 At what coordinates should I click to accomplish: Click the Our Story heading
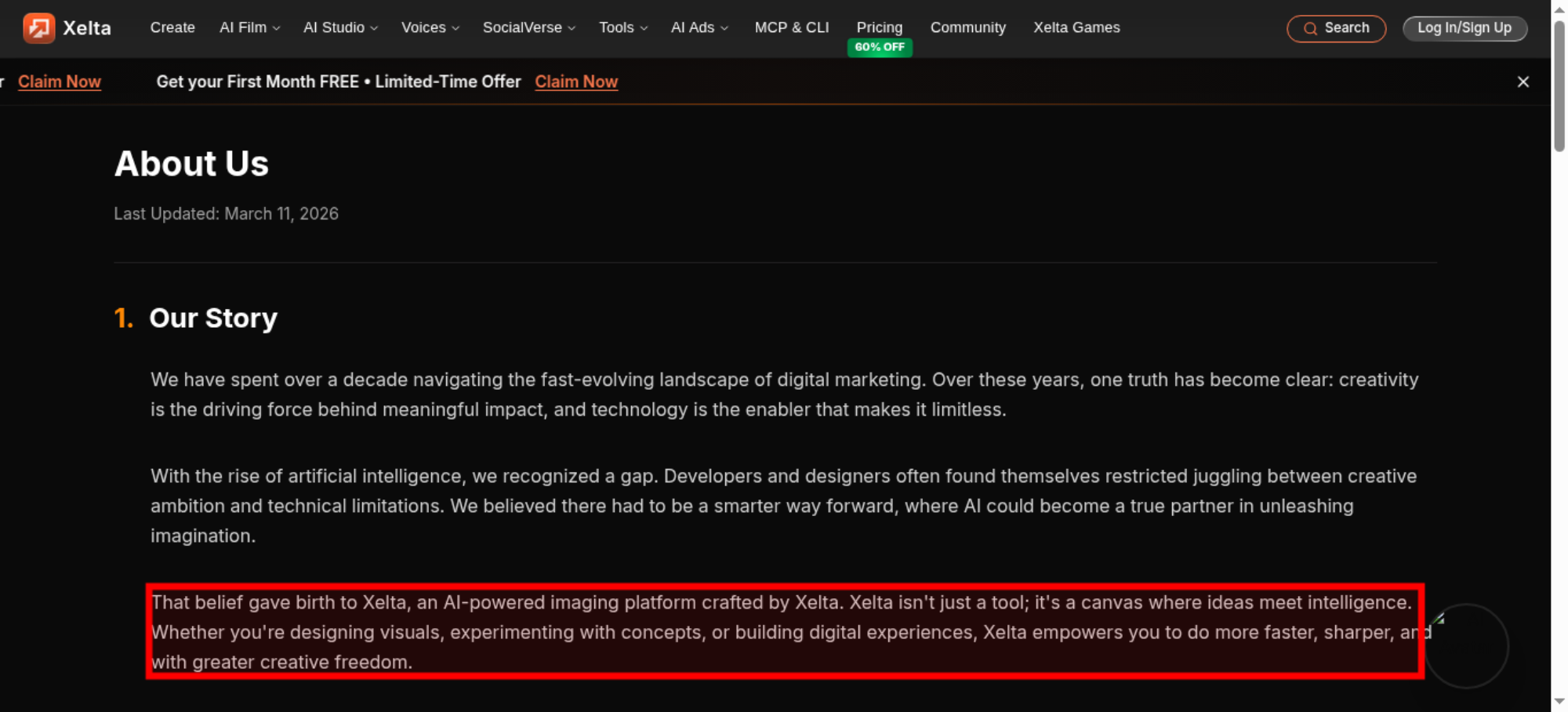click(x=213, y=318)
